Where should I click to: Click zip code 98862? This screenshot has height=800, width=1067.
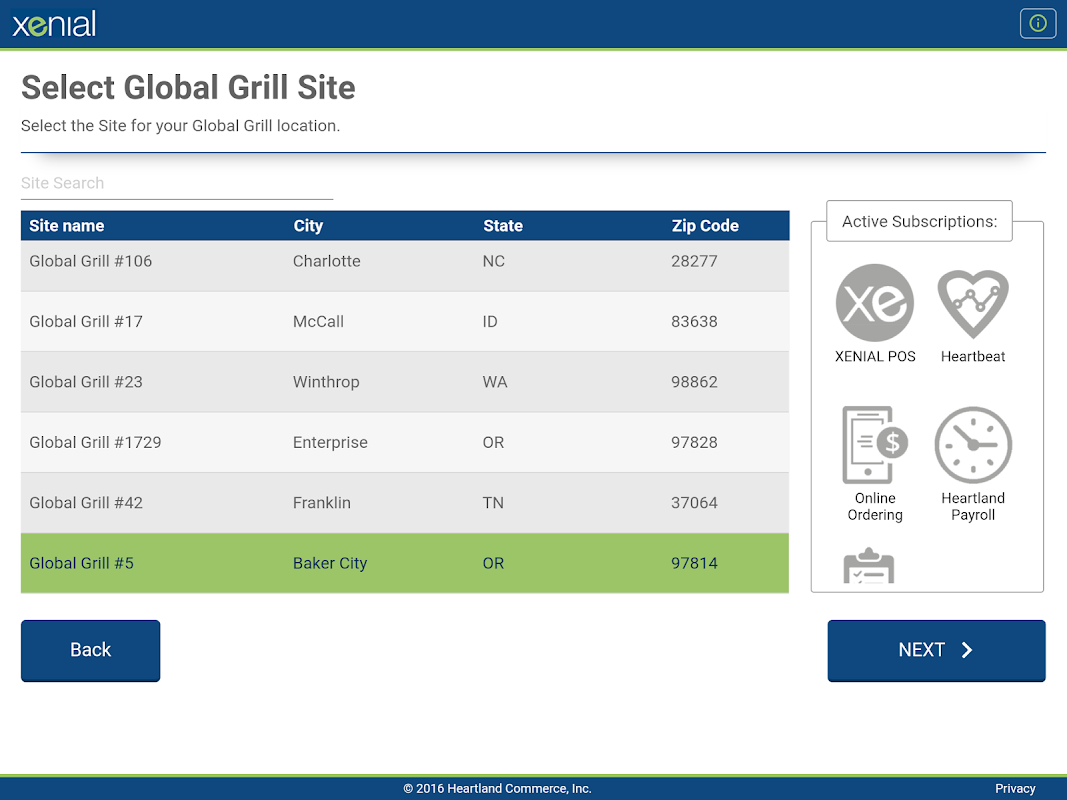(694, 382)
